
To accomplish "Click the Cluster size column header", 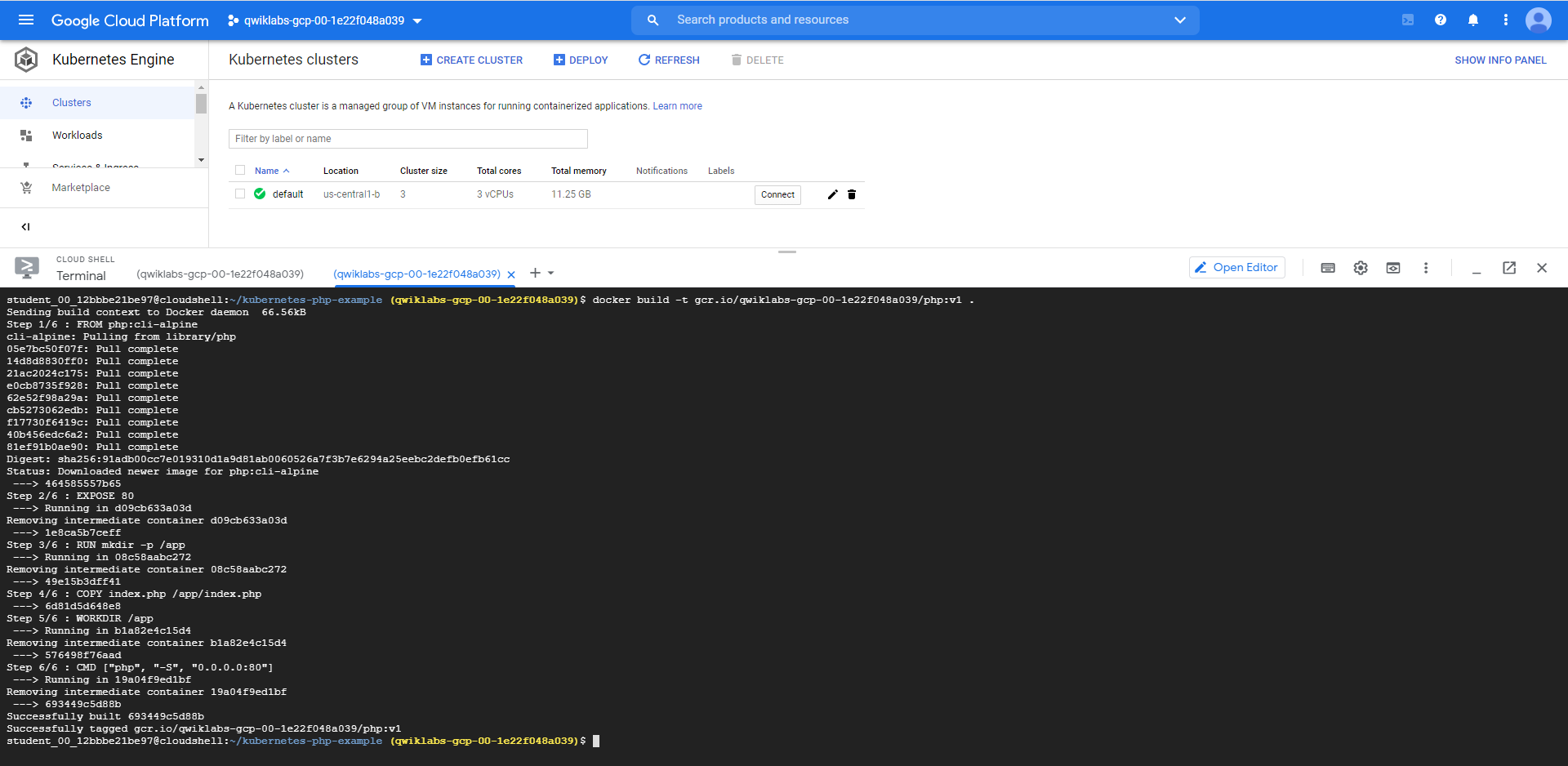I will pyautogui.click(x=424, y=171).
